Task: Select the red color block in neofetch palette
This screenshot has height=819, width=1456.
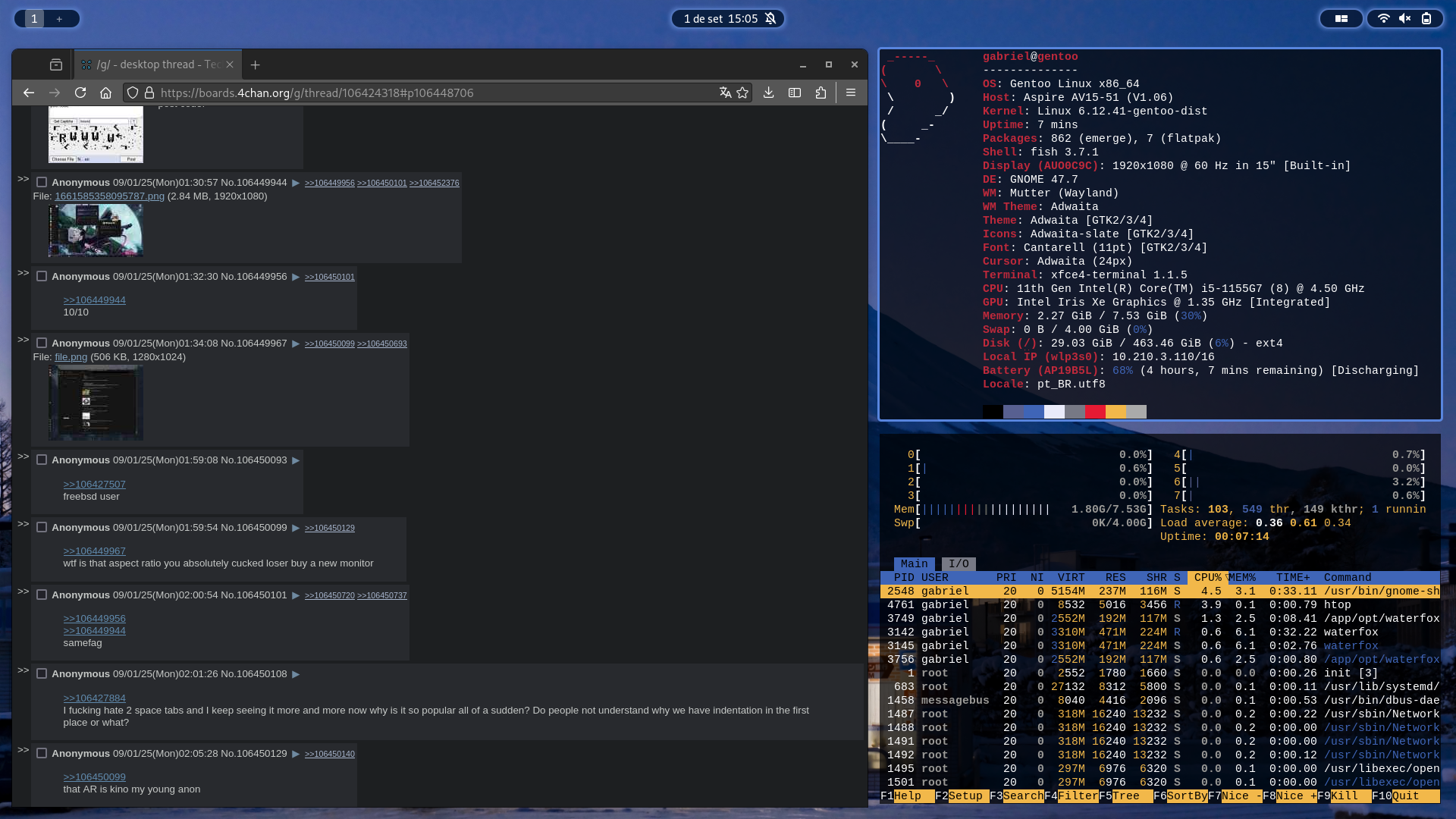Action: pos(1095,412)
